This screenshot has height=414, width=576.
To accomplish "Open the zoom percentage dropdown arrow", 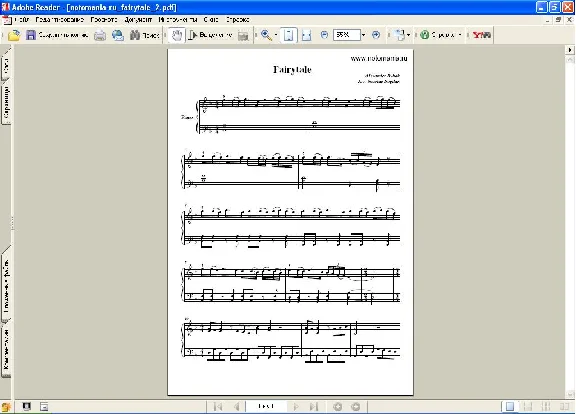I will (363, 35).
